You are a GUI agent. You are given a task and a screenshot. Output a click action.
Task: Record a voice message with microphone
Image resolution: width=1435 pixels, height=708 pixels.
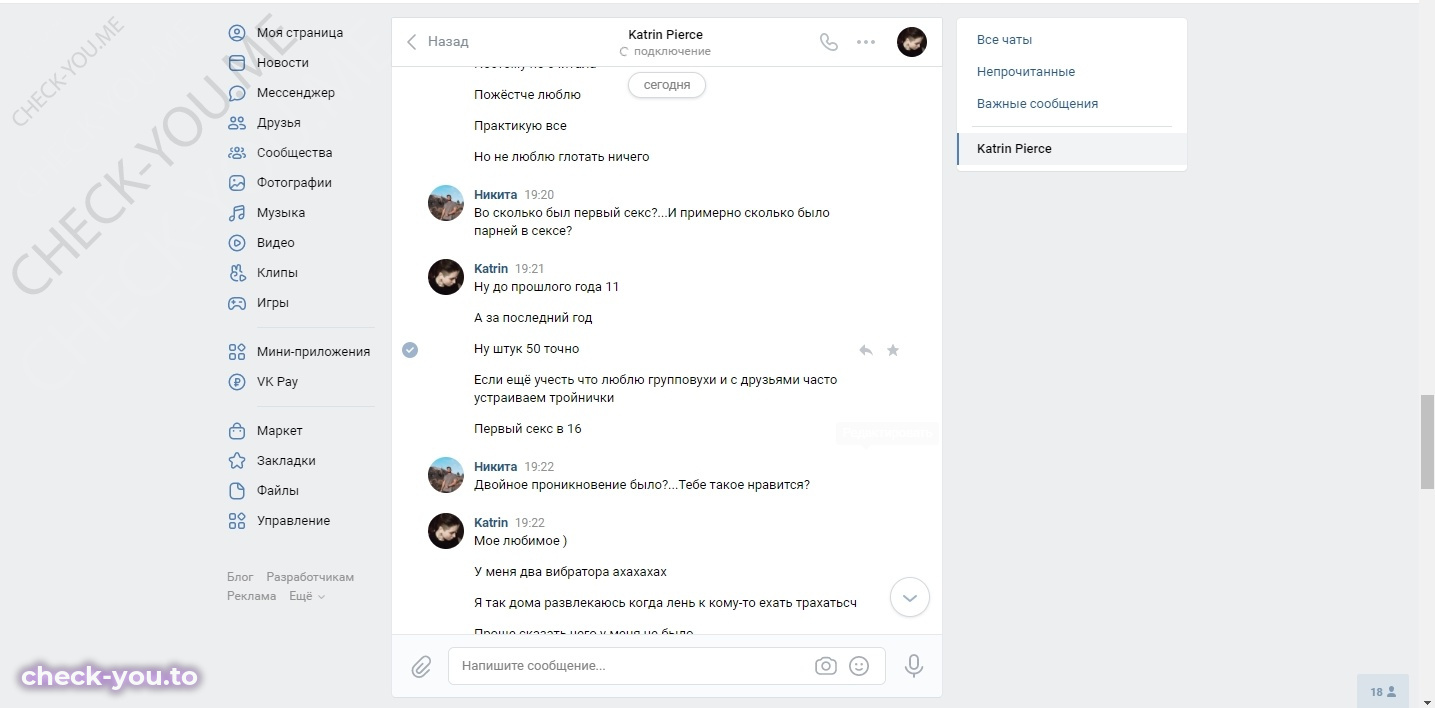[x=913, y=666]
